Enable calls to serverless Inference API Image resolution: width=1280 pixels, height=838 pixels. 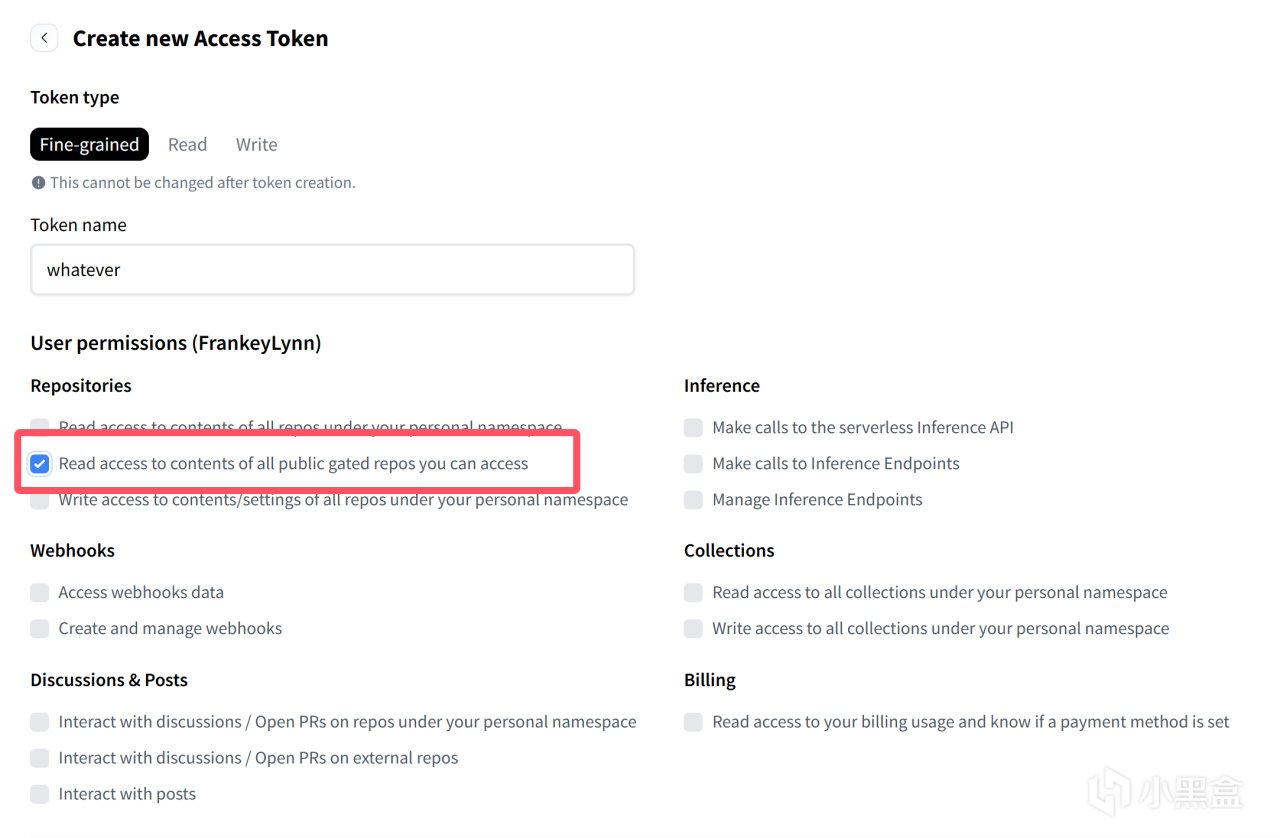pyautogui.click(x=693, y=428)
